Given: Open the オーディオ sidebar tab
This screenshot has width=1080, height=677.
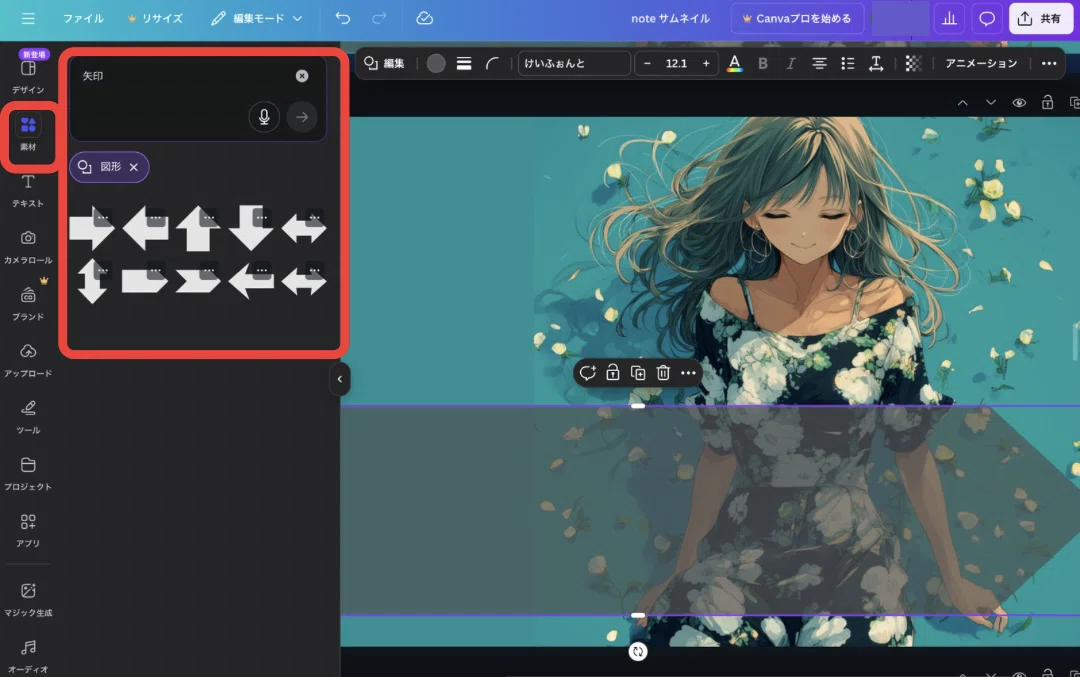Looking at the screenshot, I should [28, 656].
